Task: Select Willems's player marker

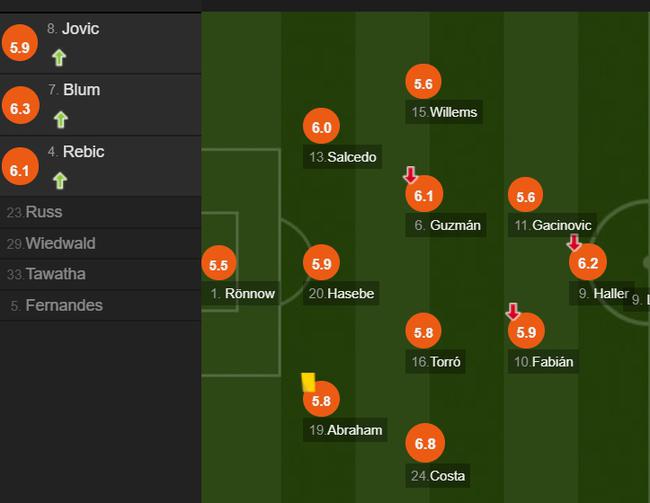Action: pyautogui.click(x=423, y=85)
